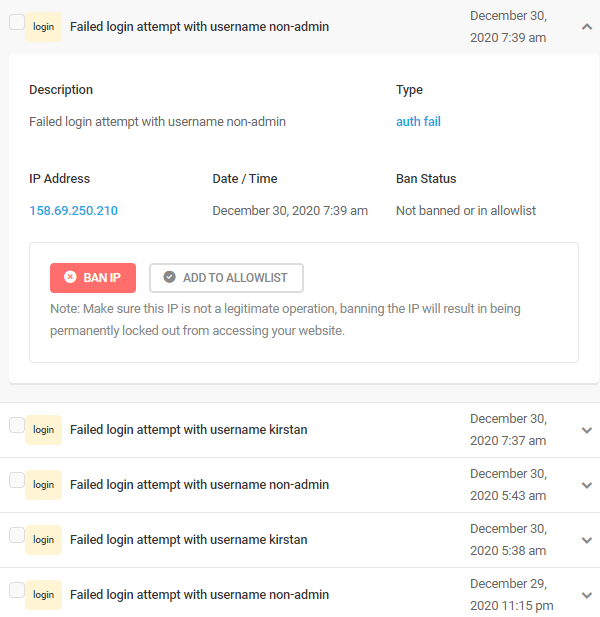The width and height of the screenshot is (600, 617).
Task: Expand the 7:37 am kirstan log entry
Action: click(587, 430)
